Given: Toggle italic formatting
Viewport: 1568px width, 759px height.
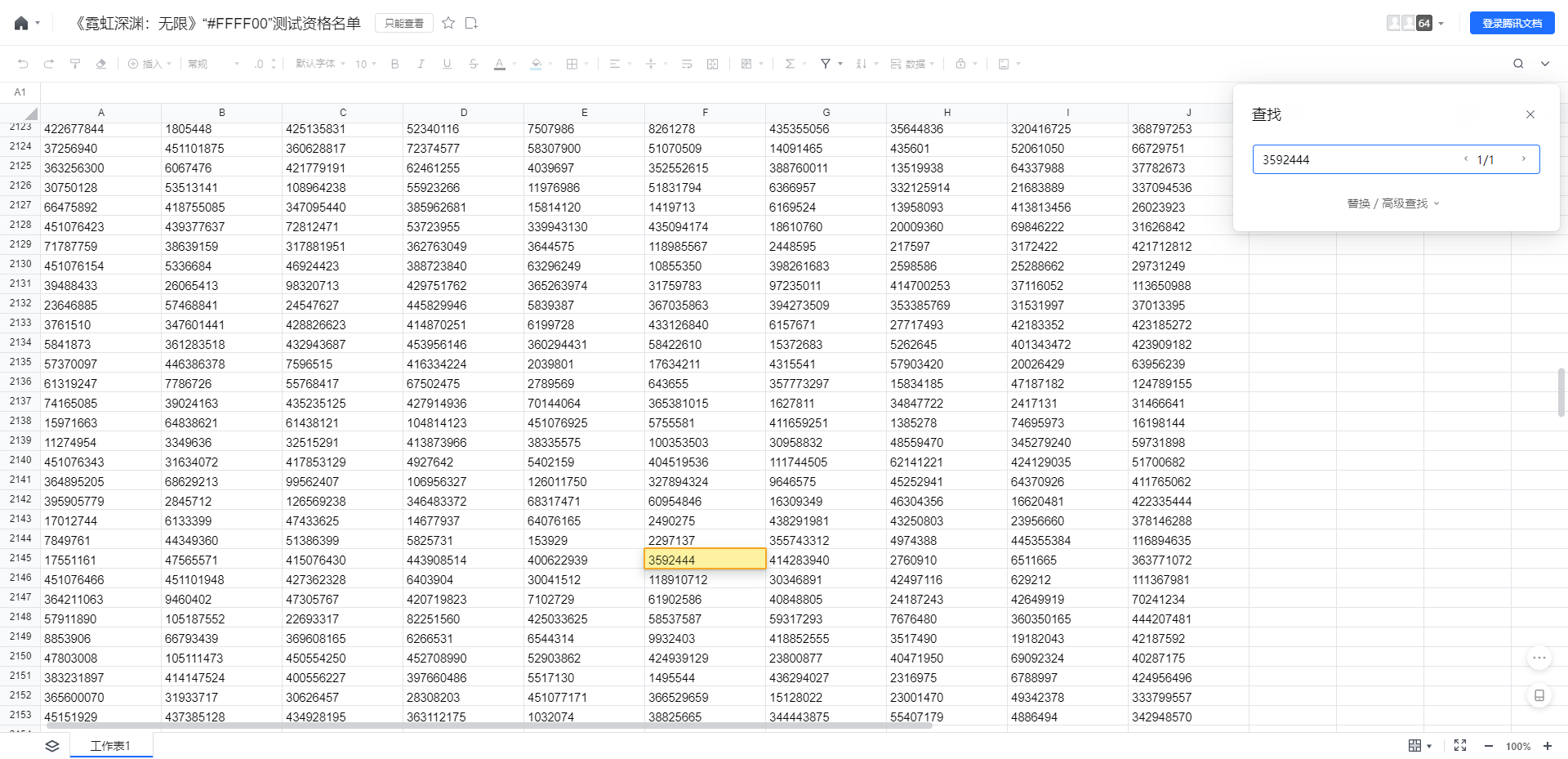Looking at the screenshot, I should (421, 64).
